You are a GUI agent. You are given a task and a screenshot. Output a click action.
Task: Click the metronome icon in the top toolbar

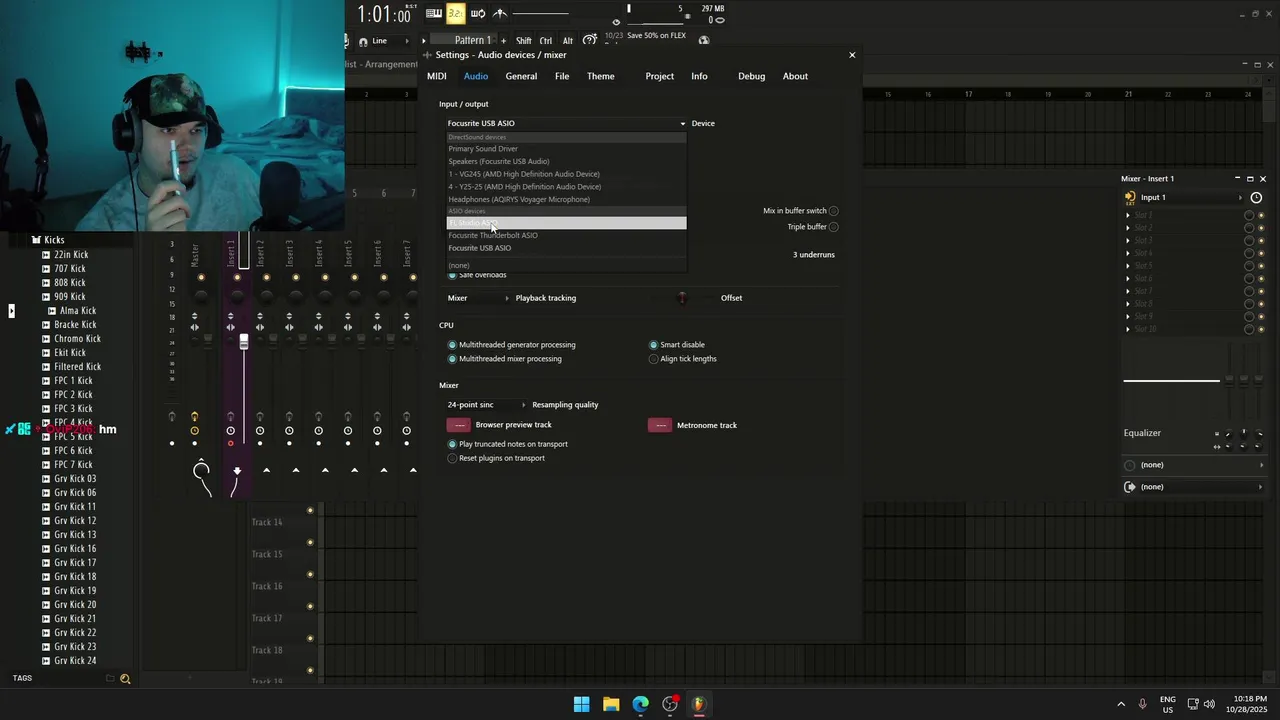tap(500, 13)
